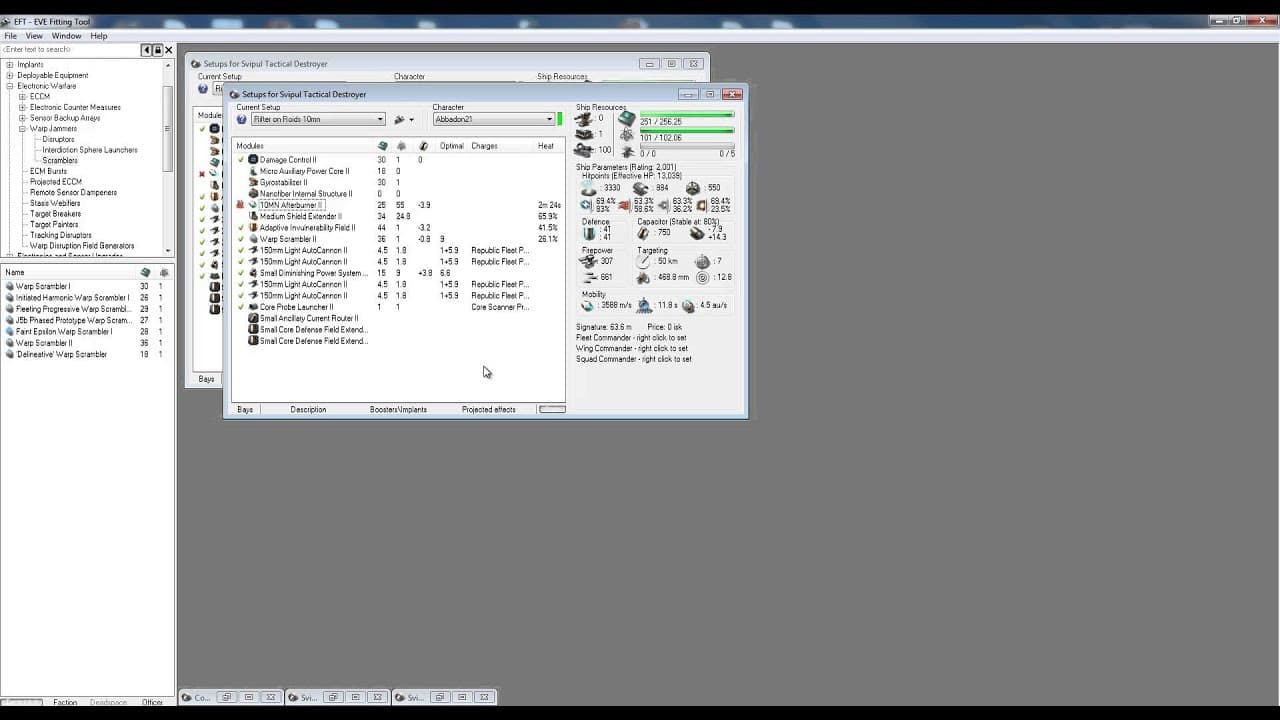
Task: Switch to the Projected effects tab
Action: click(x=489, y=410)
